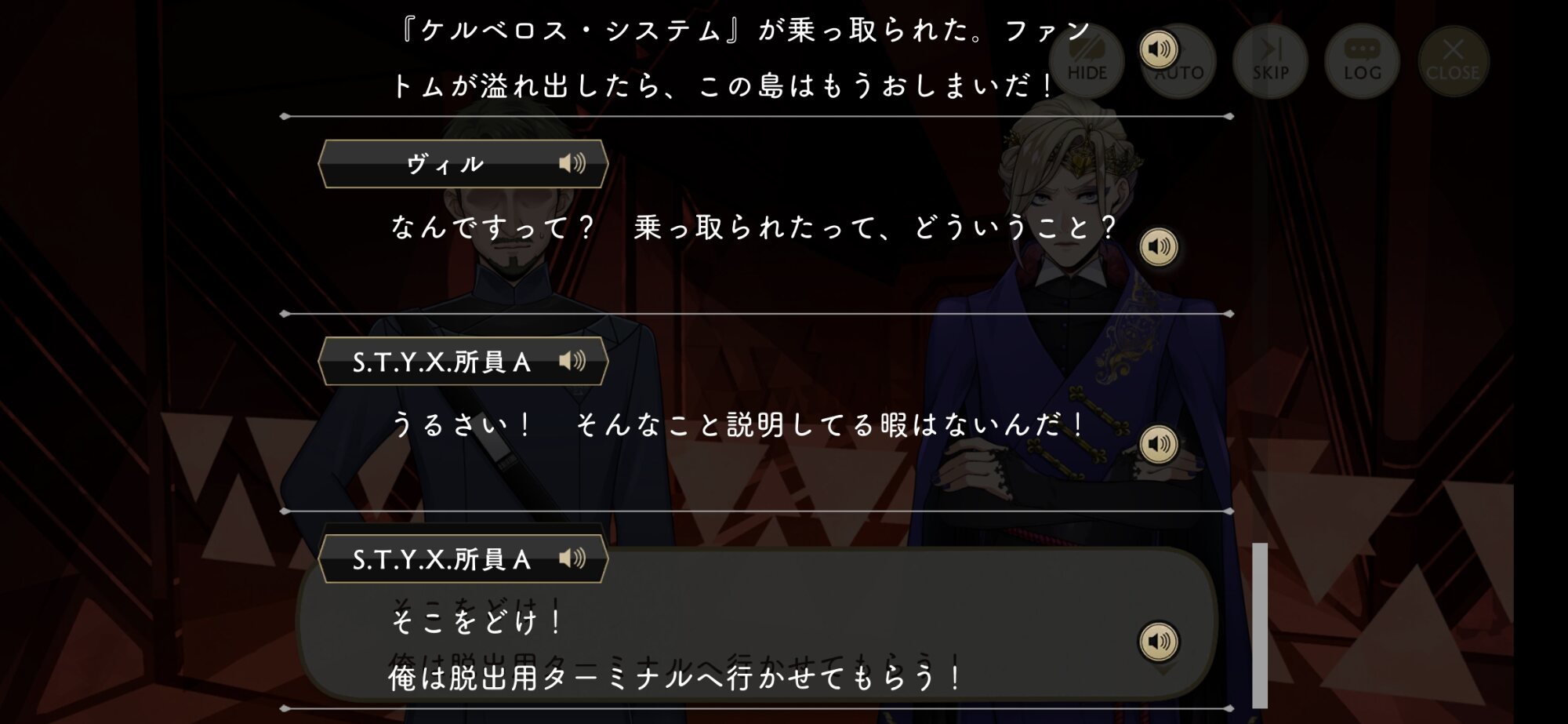This screenshot has height=724, width=1568.
Task: Play voice for うるさい dialogue line
Action: (x=1158, y=444)
